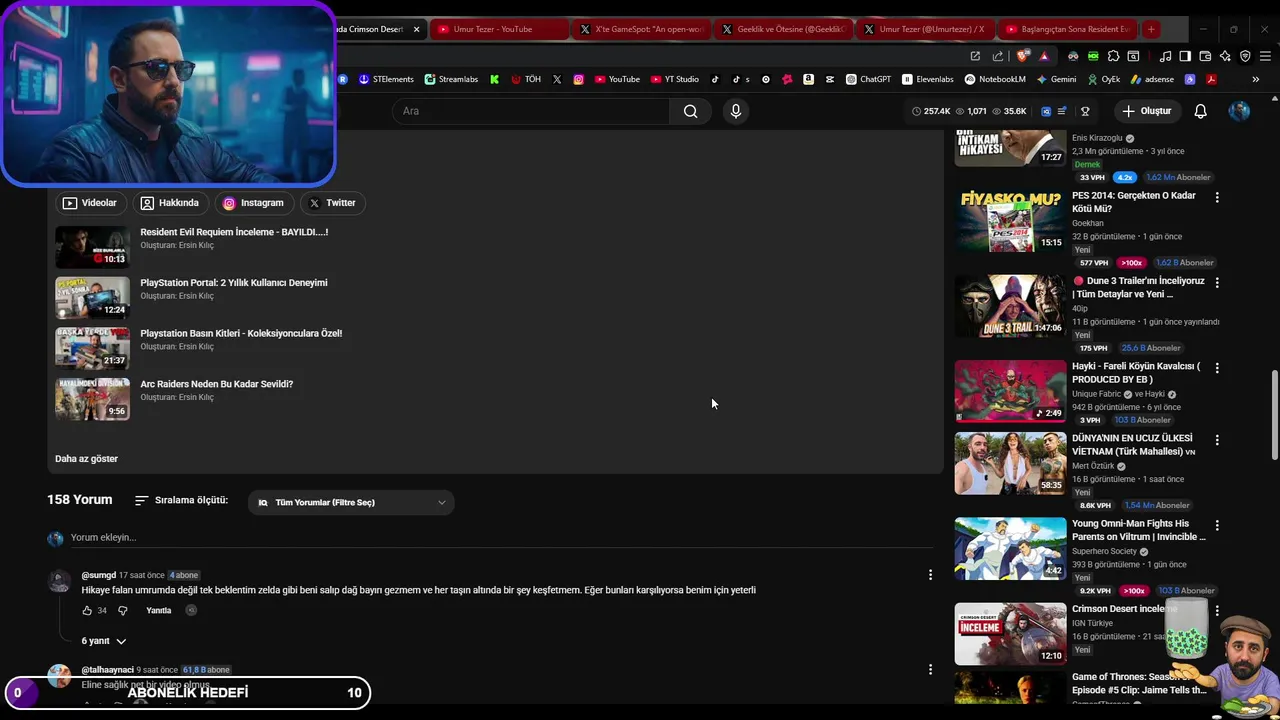1280x720 pixels.
Task: Open Brave Leo AI sparkle icon
Action: click(1225, 56)
